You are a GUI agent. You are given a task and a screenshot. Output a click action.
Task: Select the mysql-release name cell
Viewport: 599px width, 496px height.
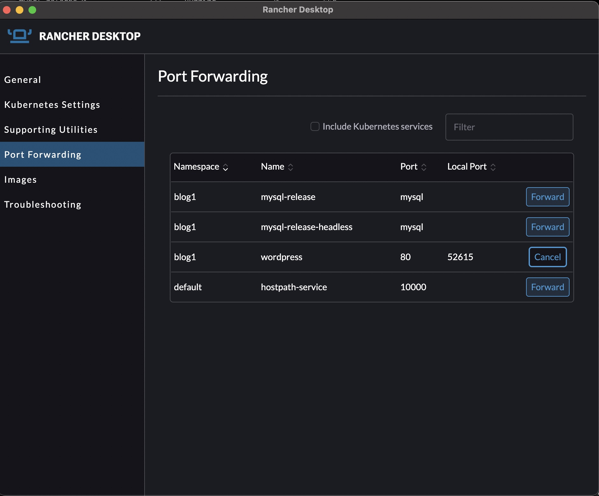[288, 197]
